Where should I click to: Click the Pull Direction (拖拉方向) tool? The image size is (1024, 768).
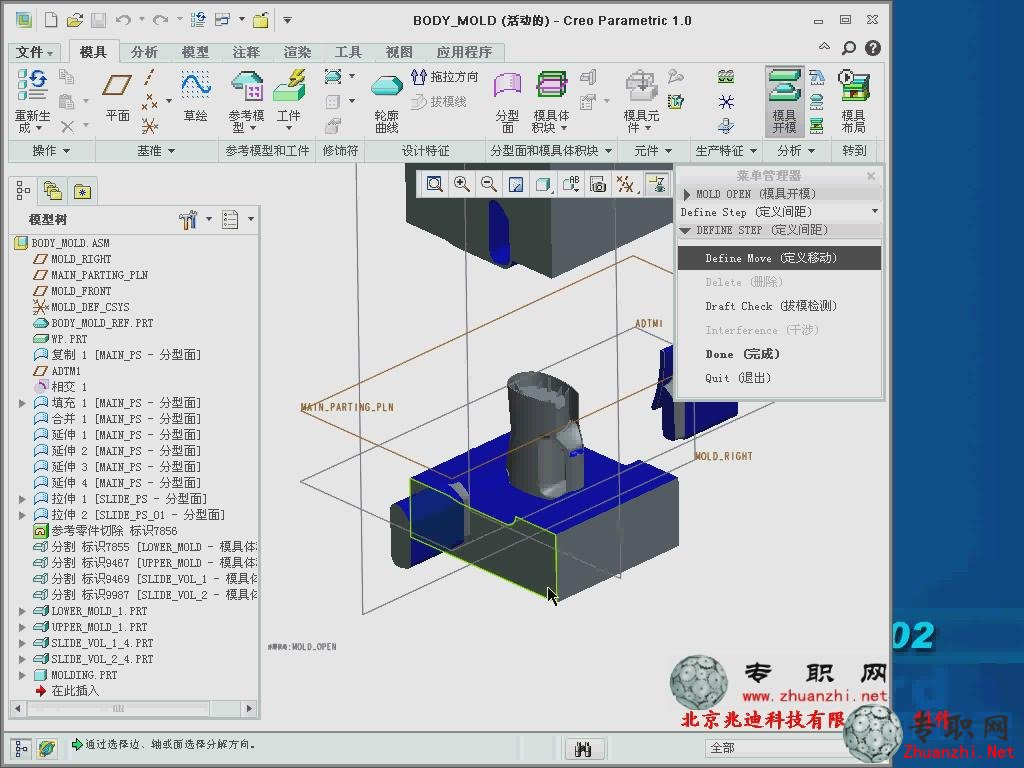pos(444,77)
